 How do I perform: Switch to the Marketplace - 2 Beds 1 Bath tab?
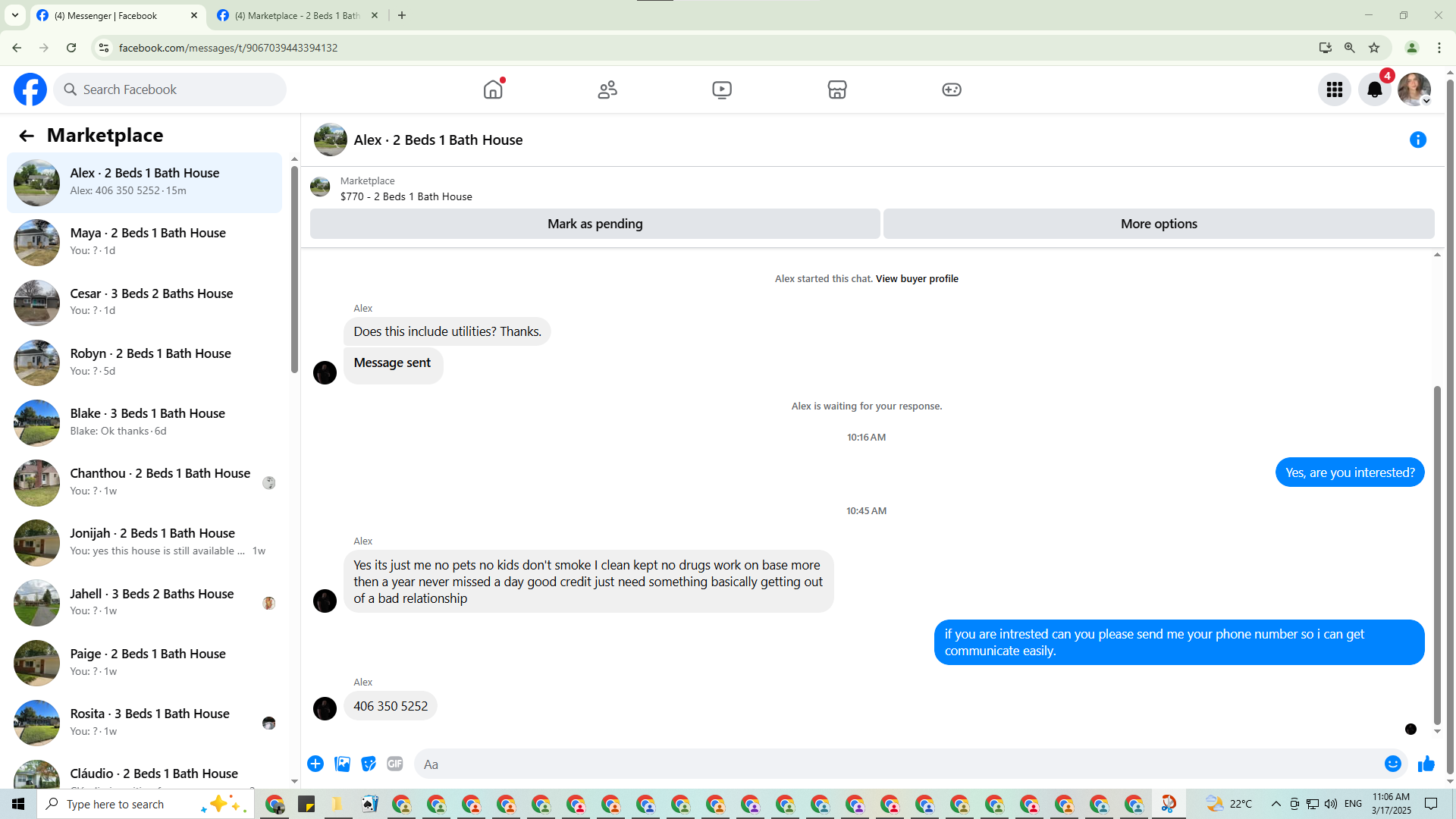(296, 15)
